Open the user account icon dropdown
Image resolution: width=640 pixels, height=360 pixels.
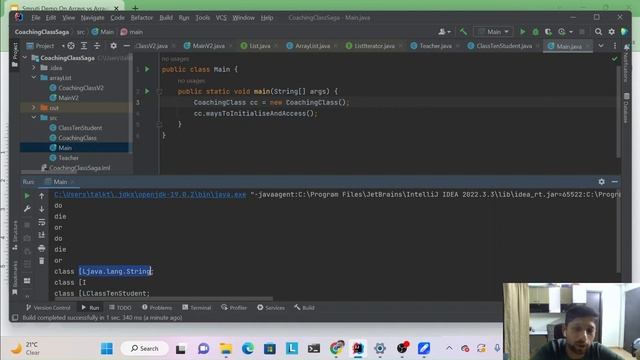(x=444, y=31)
